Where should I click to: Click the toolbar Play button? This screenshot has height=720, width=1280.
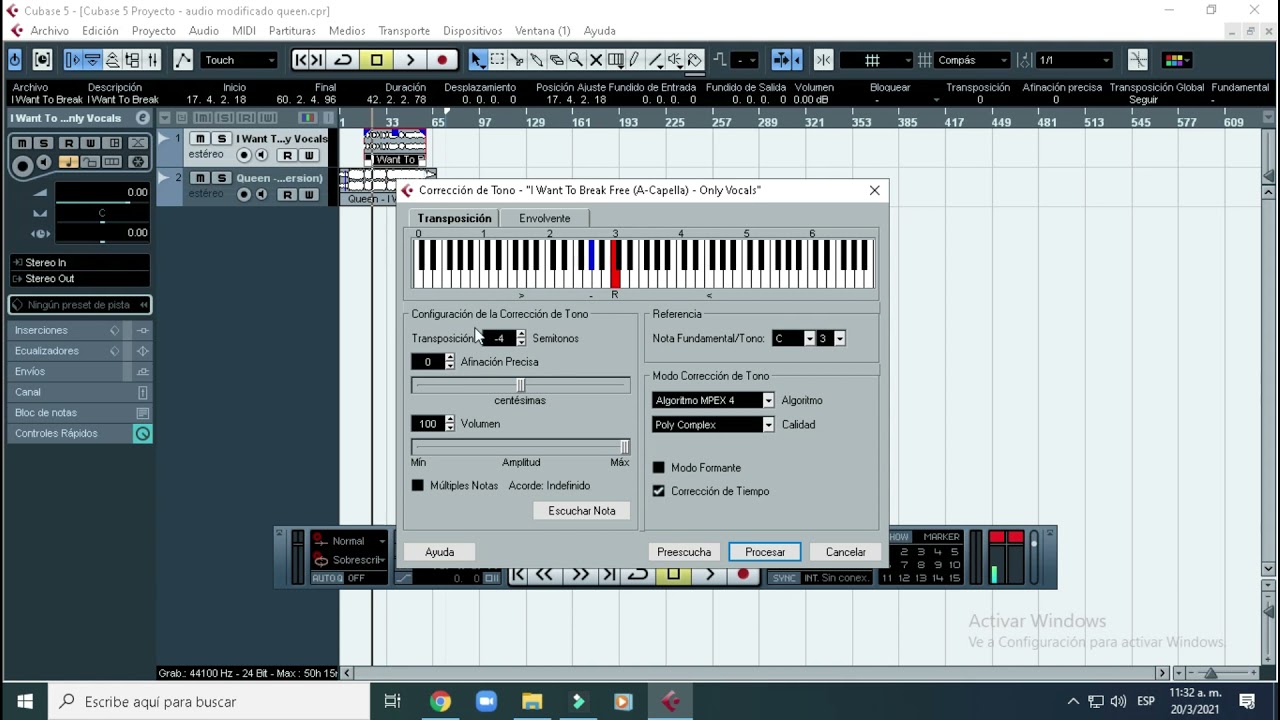click(410, 60)
